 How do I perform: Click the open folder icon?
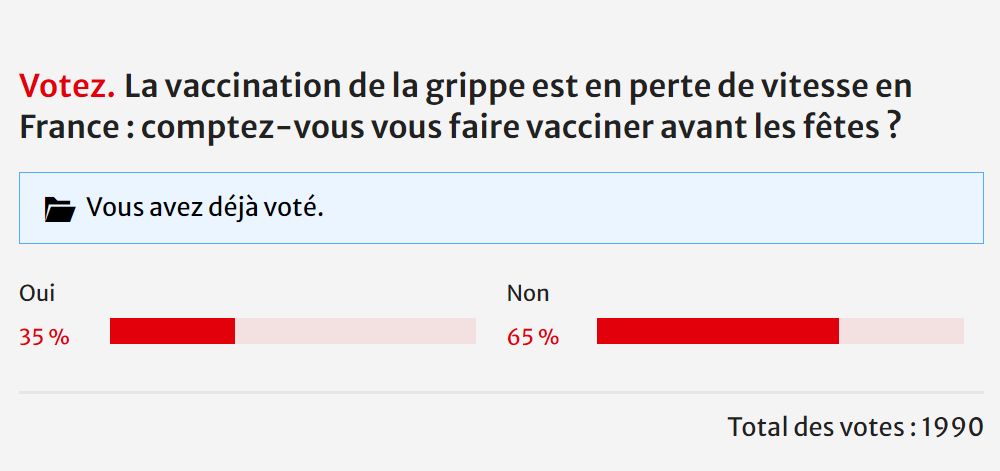(x=60, y=209)
